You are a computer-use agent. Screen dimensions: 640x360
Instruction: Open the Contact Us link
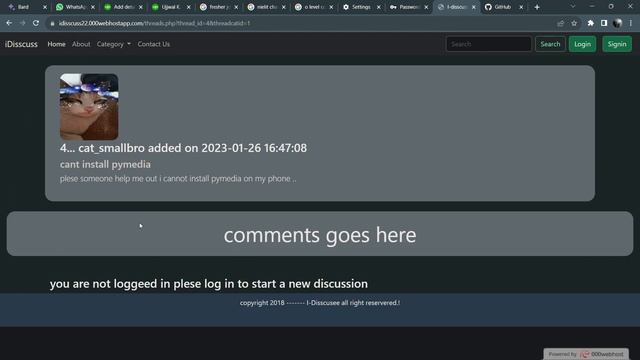click(153, 44)
